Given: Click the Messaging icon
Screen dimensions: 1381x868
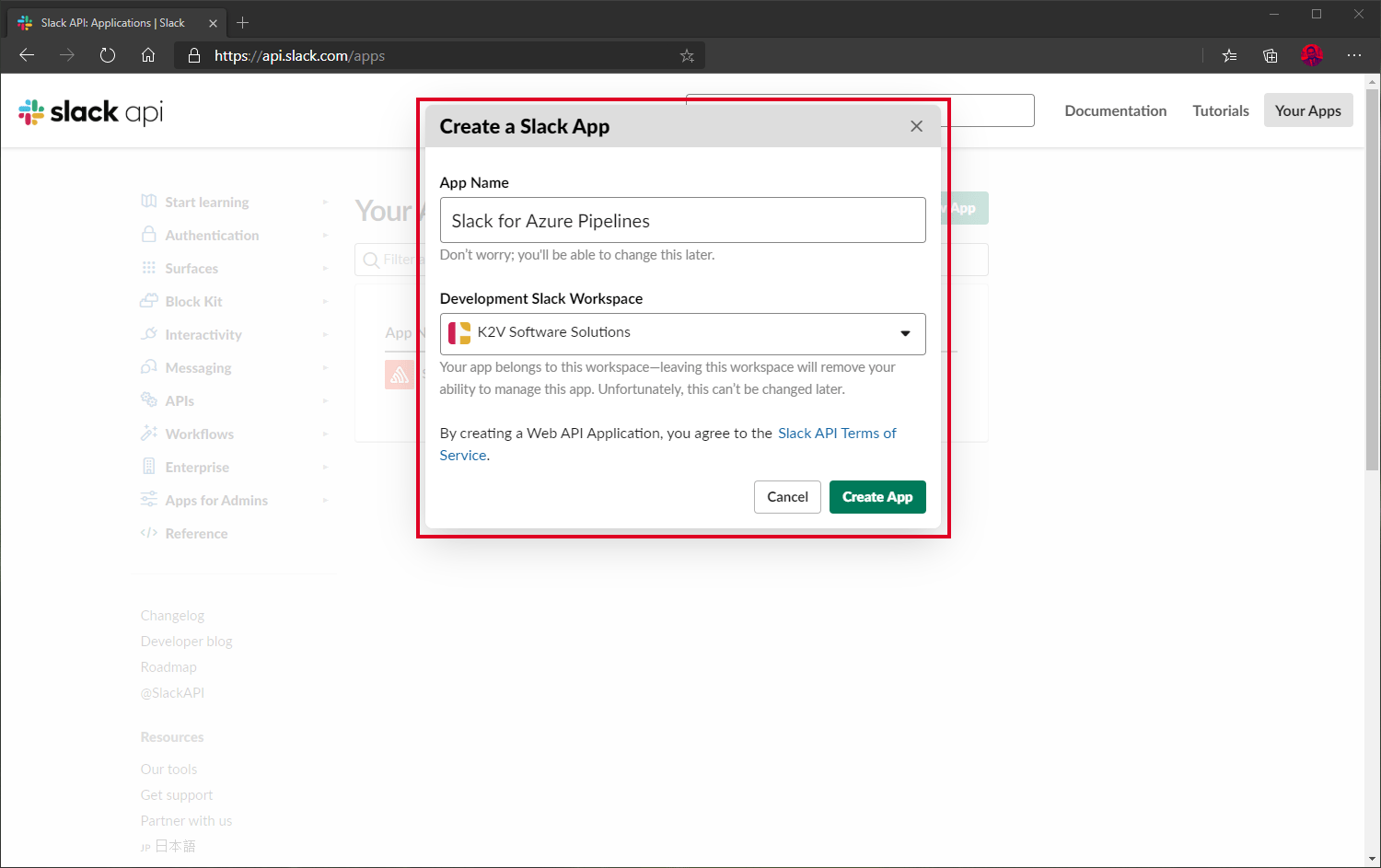Looking at the screenshot, I should pyautogui.click(x=148, y=367).
